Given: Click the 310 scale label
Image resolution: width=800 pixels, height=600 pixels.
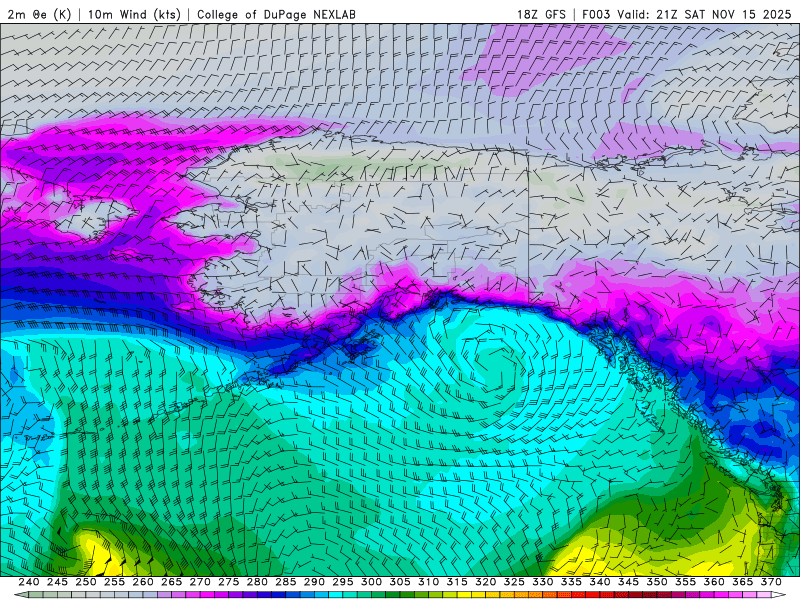Looking at the screenshot, I should [x=429, y=582].
